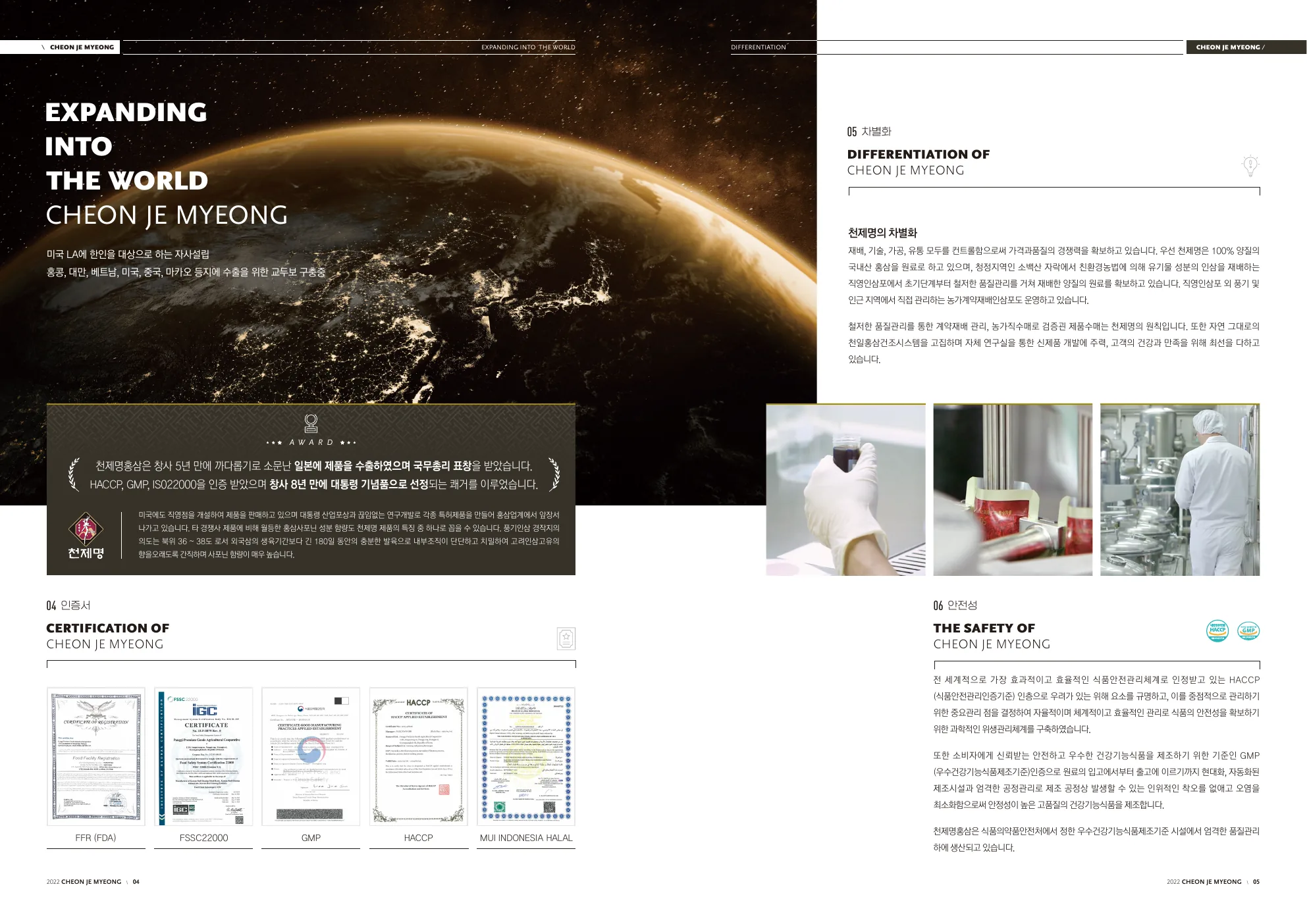Viewport: 1307px width, 924px height.
Task: Click the '06 안전성' section number
Action: pyautogui.click(x=955, y=605)
